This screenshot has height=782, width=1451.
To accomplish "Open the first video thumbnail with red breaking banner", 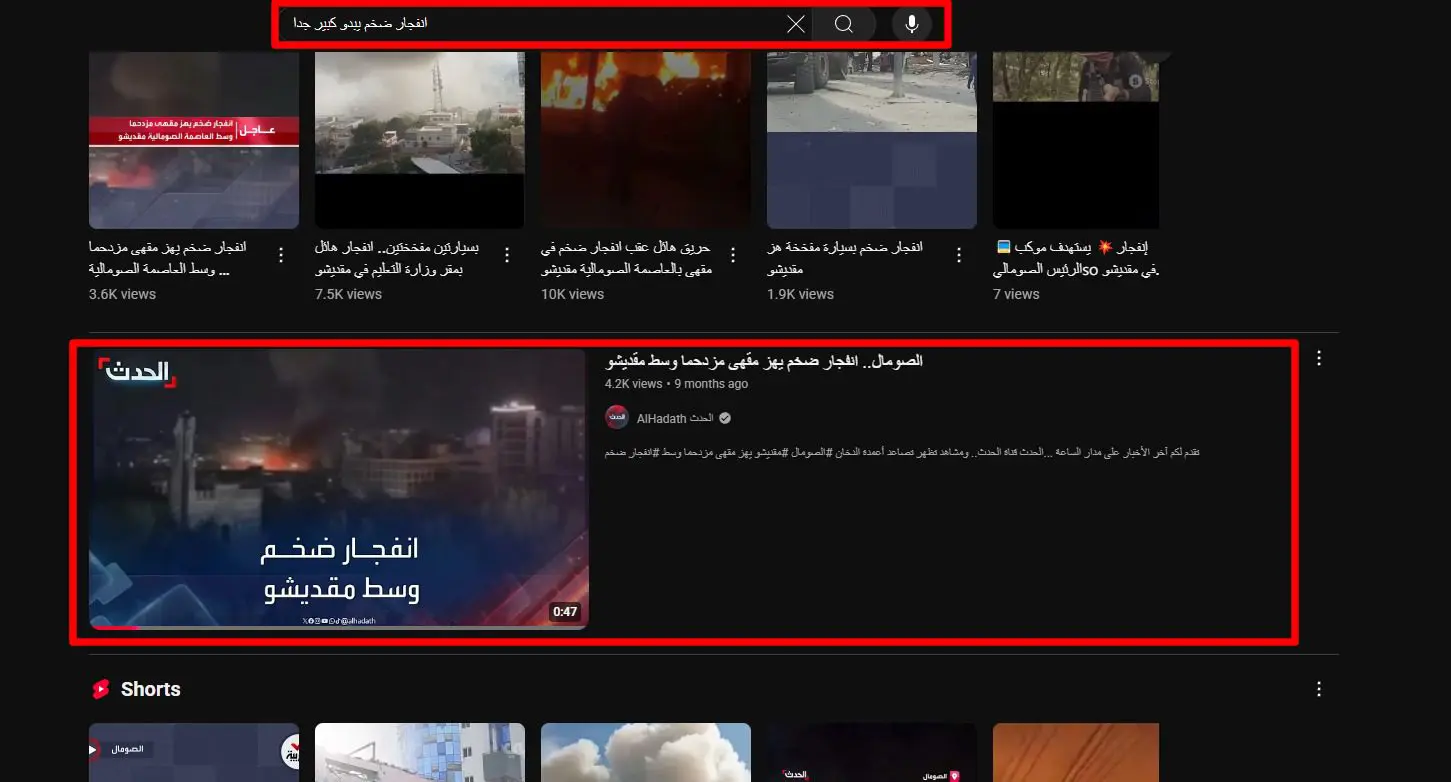I will (194, 140).
